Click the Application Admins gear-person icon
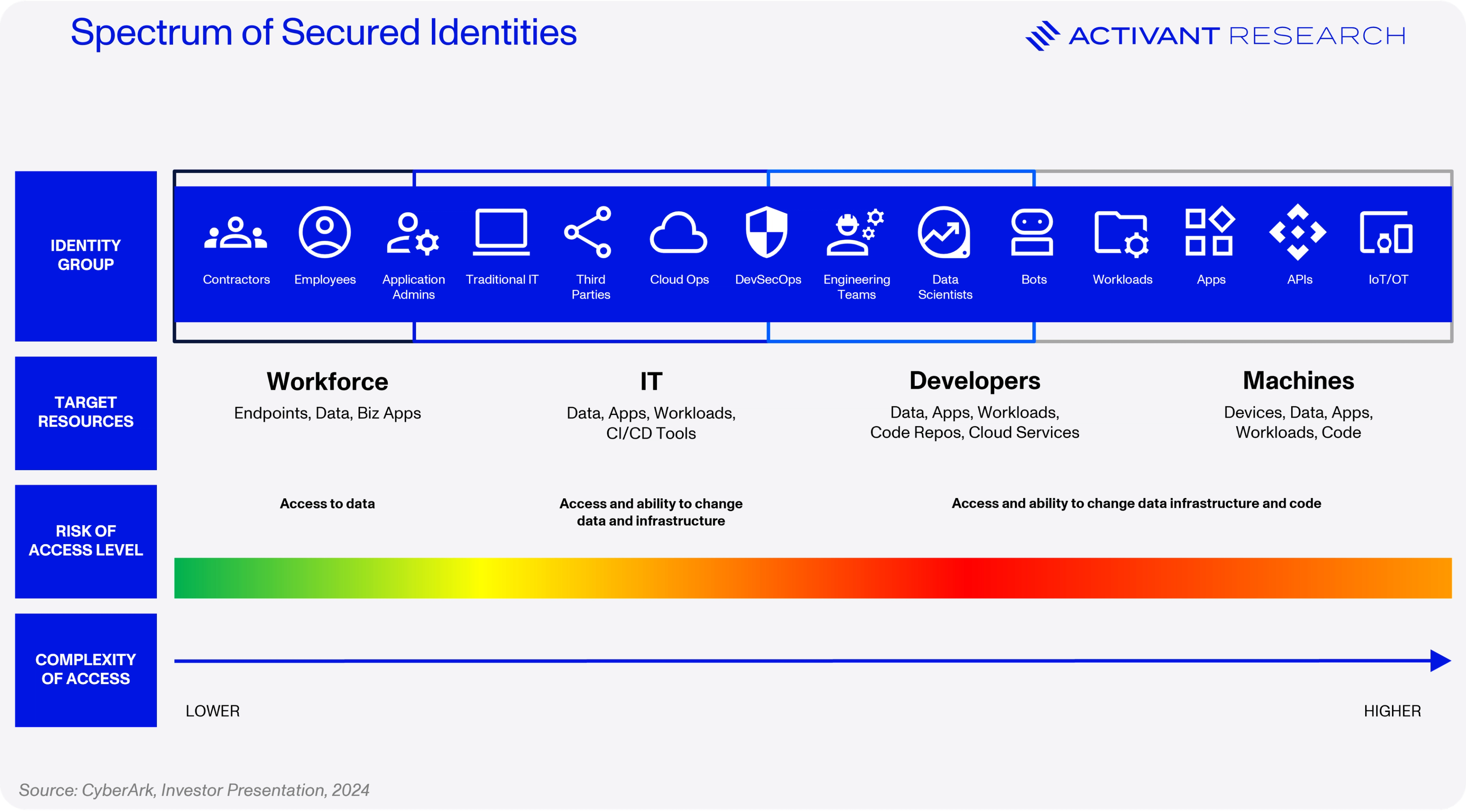1466x812 pixels. coord(413,233)
